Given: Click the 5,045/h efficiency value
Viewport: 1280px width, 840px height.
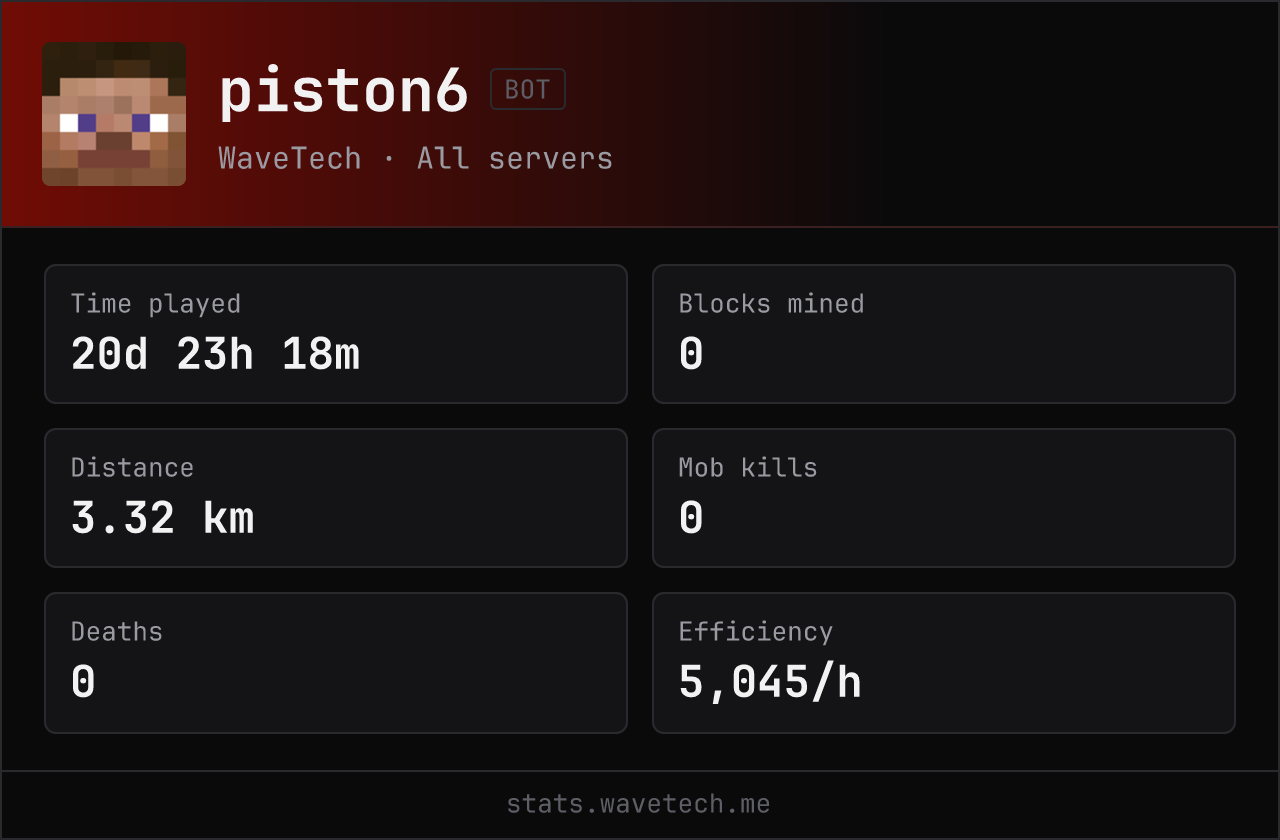Looking at the screenshot, I should [770, 683].
